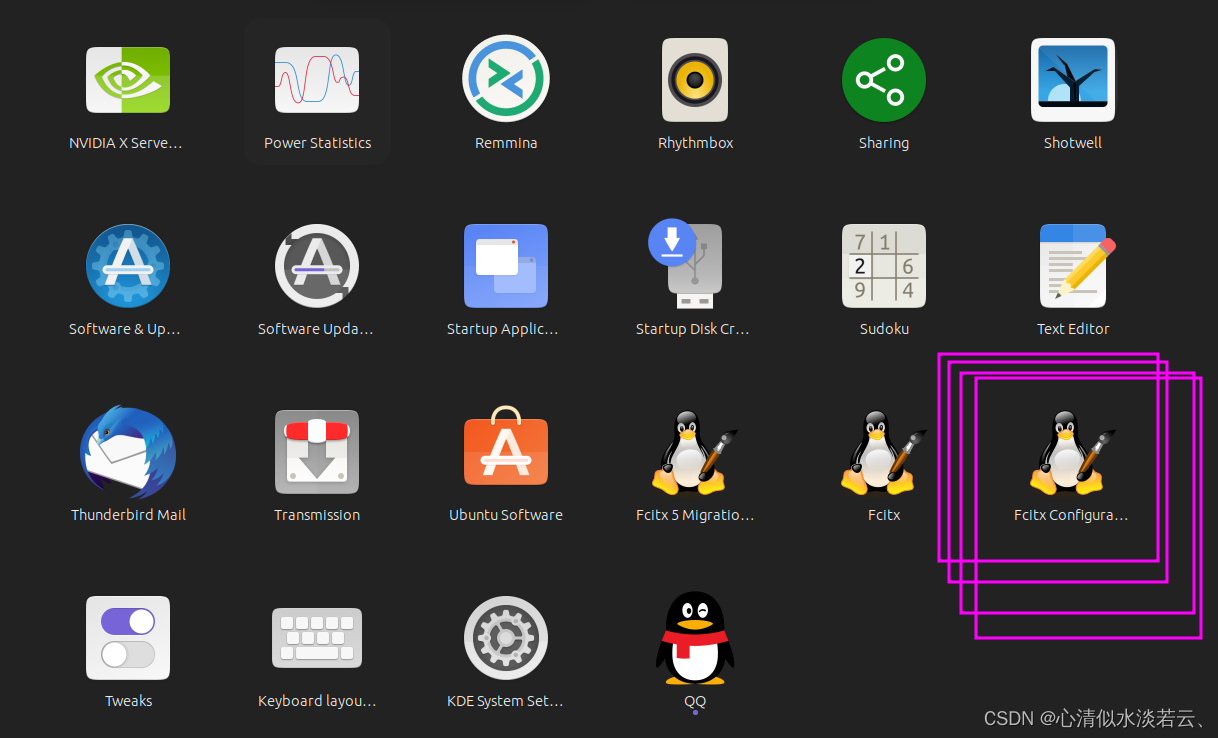
Task: Launch Keyboard layout viewer
Action: point(317,638)
